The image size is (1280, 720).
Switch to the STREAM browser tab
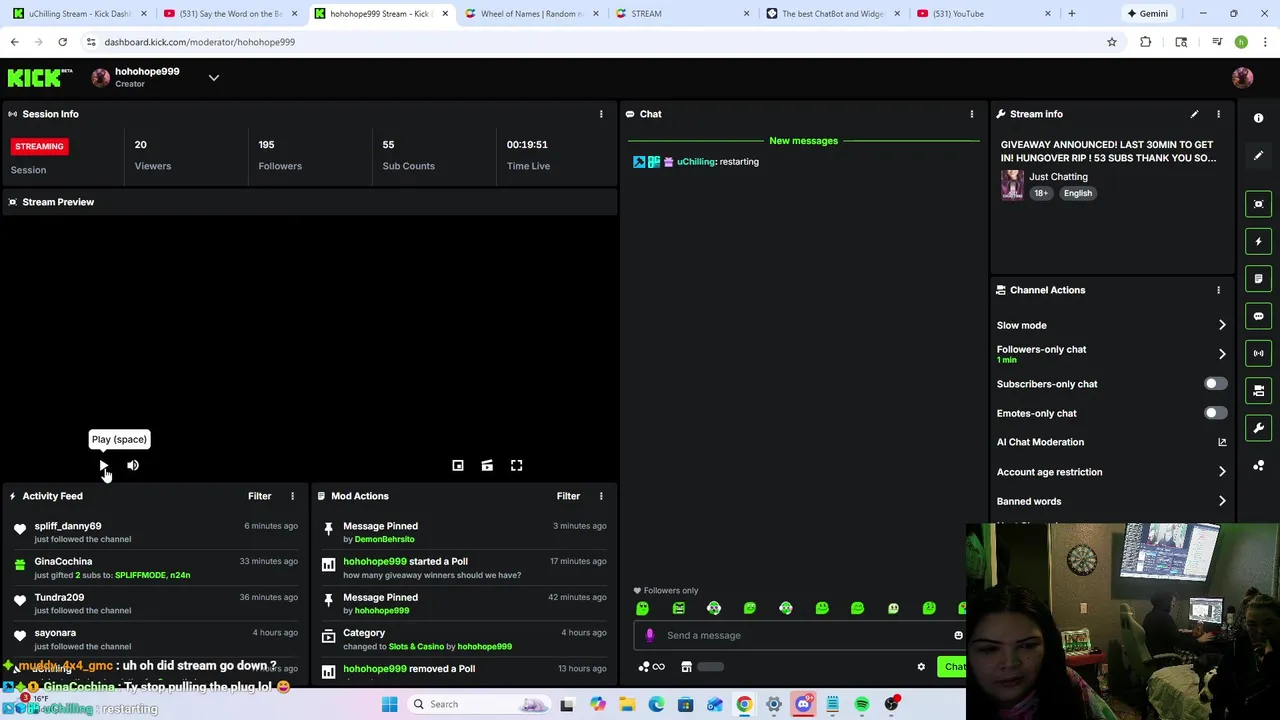680,14
